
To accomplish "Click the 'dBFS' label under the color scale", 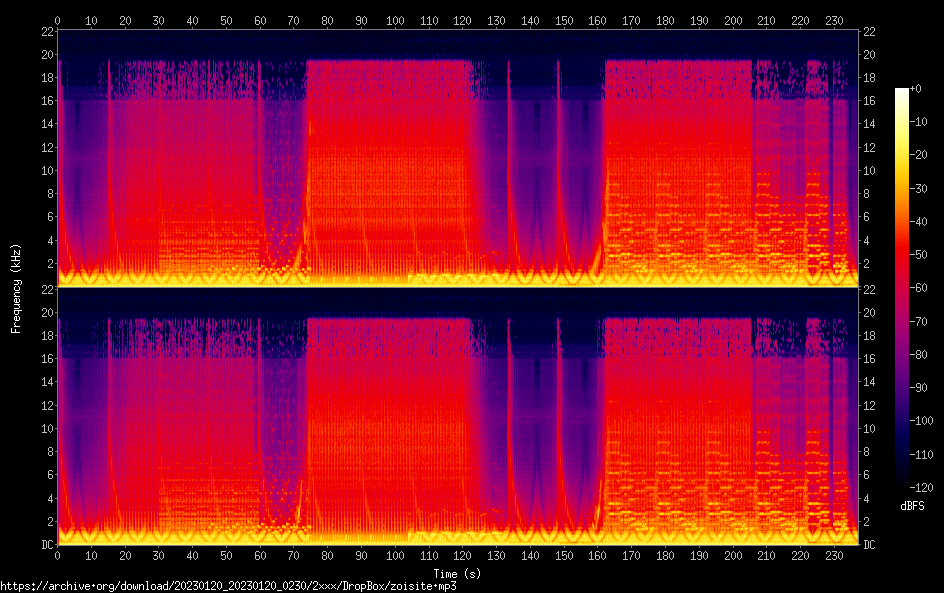I will pos(912,507).
